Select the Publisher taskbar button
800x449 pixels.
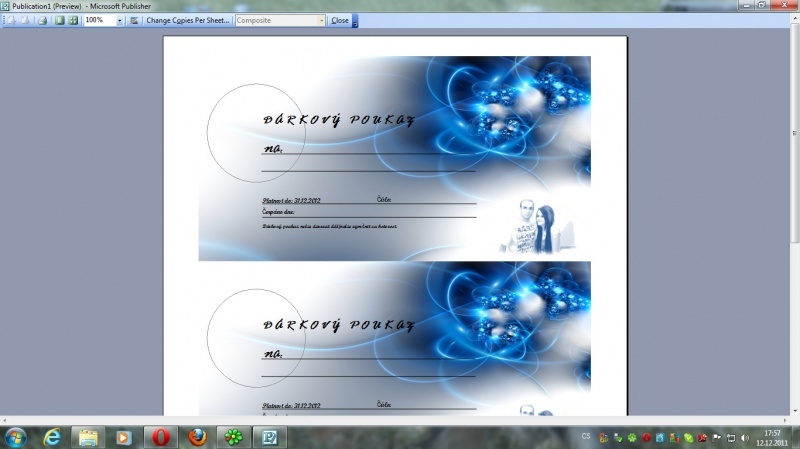268,437
